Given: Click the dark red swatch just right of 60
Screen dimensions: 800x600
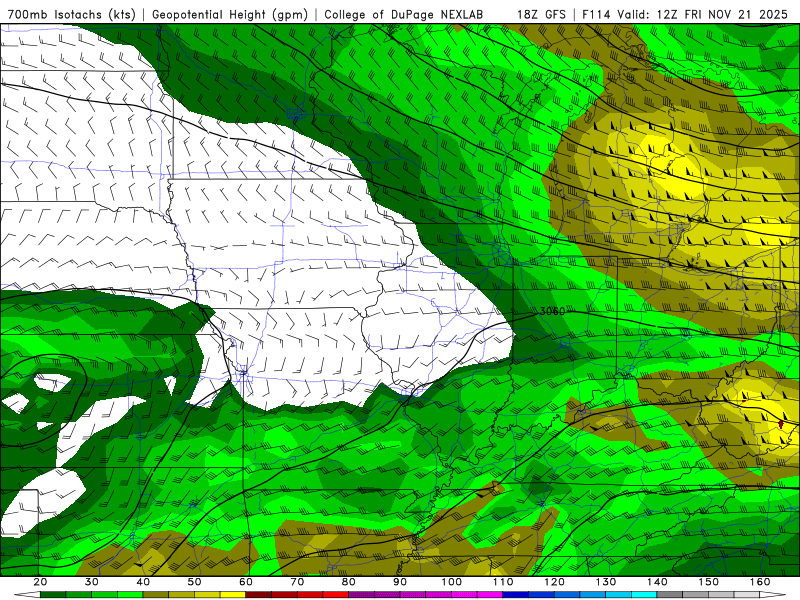Looking at the screenshot, I should pyautogui.click(x=259, y=595).
